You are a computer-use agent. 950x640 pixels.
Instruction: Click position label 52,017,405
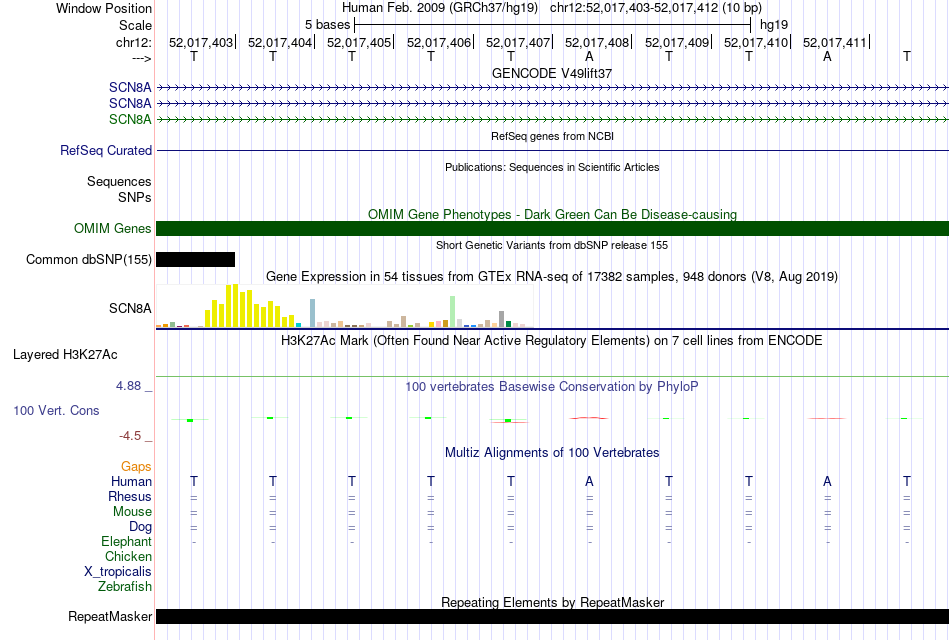[359, 42]
